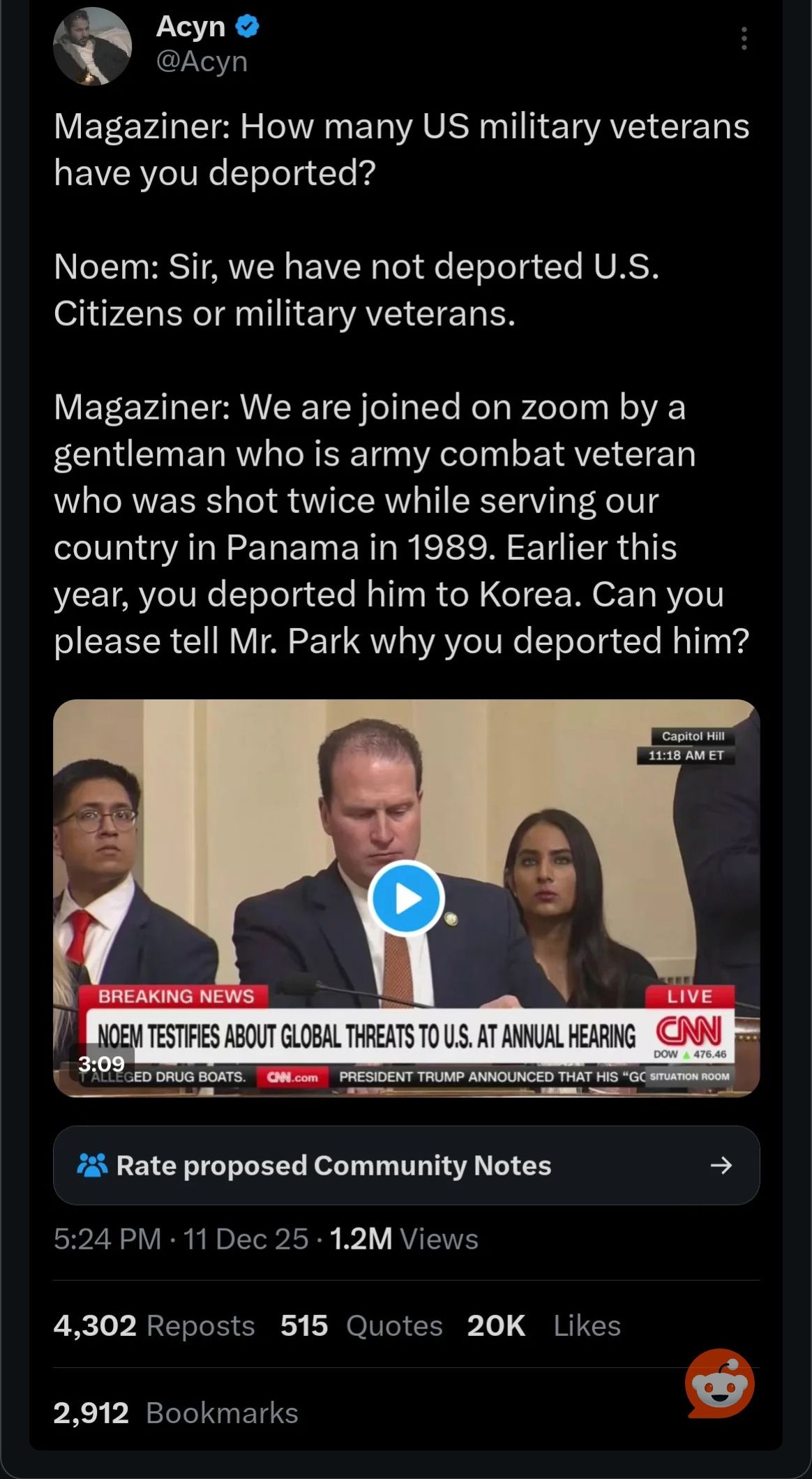The height and width of the screenshot is (1479, 812).
Task: Click the 1.2M Views count
Action: click(404, 1239)
